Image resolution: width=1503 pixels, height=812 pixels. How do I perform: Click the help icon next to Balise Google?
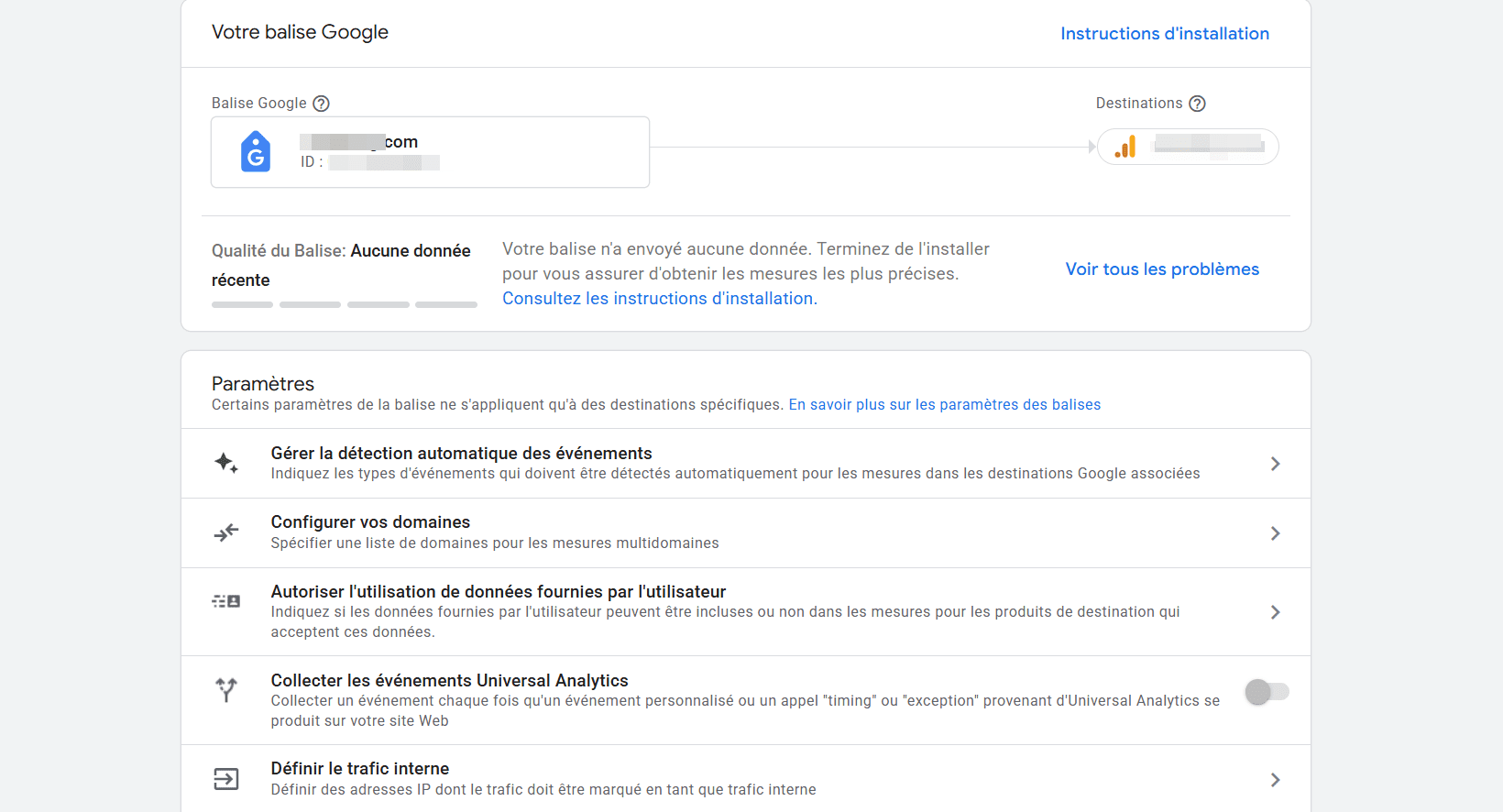coord(321,104)
